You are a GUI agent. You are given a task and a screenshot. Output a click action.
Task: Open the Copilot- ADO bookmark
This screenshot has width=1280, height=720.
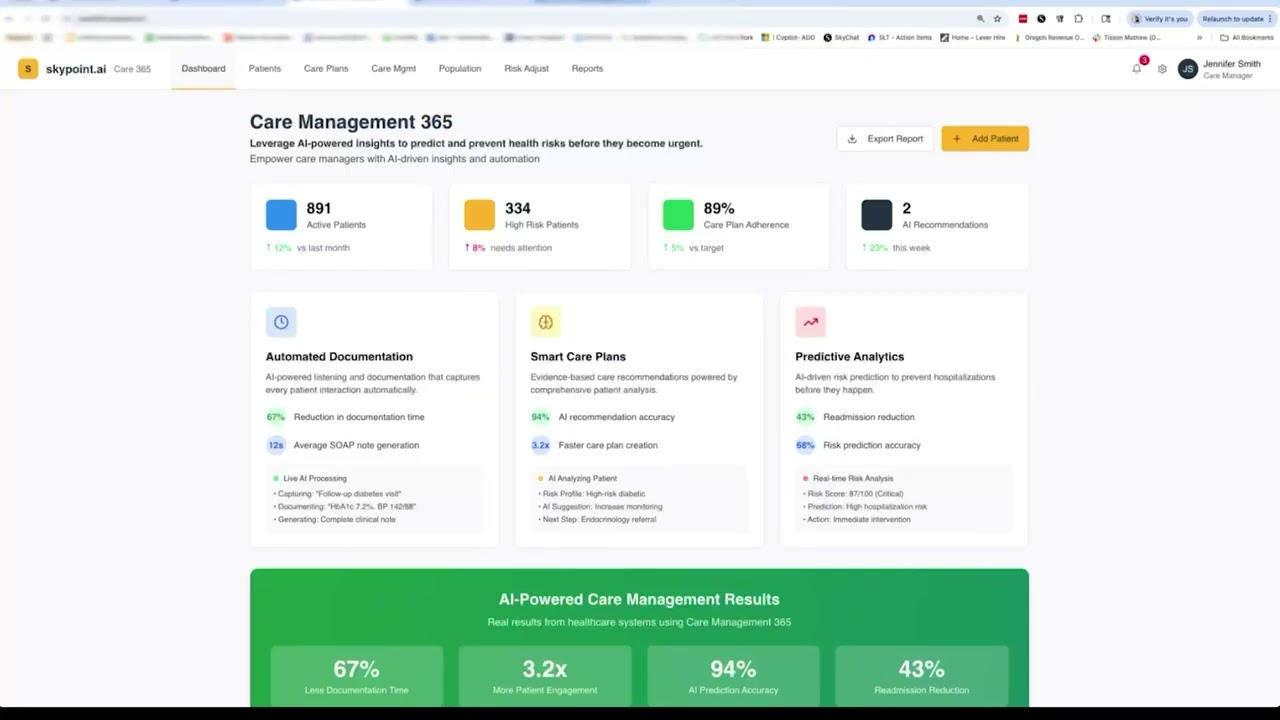click(x=789, y=38)
